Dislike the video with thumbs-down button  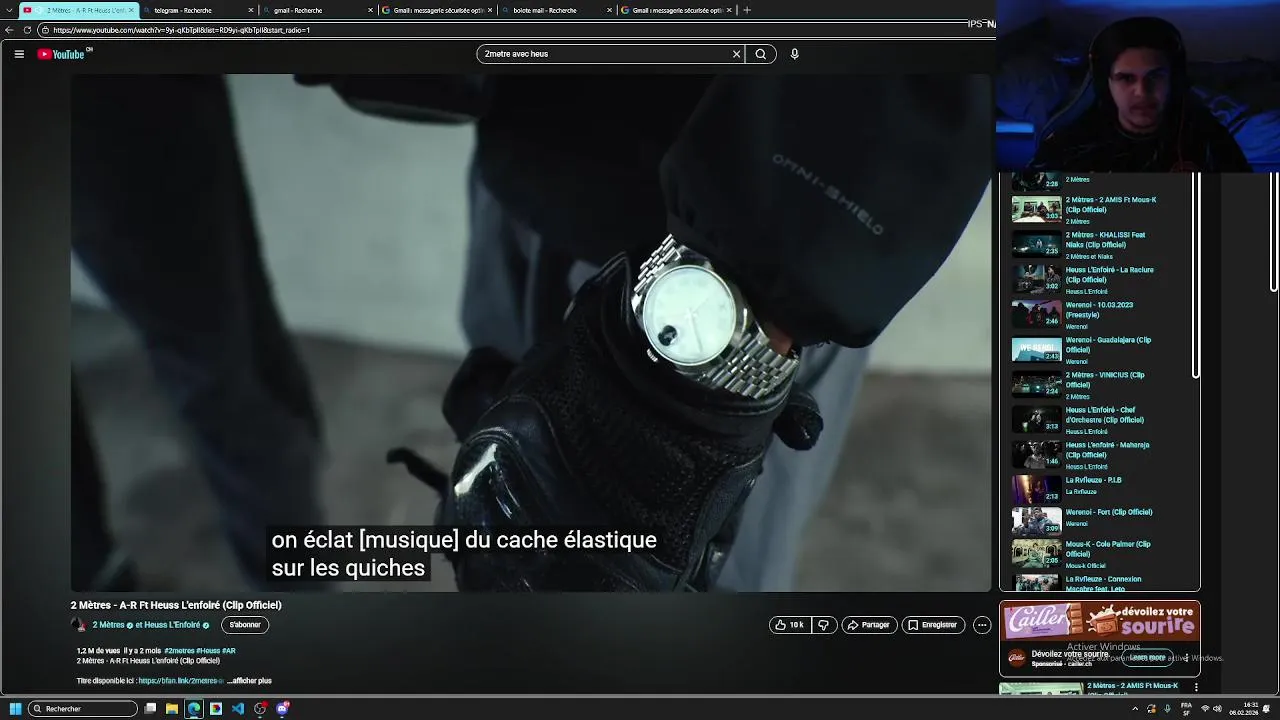(824, 625)
